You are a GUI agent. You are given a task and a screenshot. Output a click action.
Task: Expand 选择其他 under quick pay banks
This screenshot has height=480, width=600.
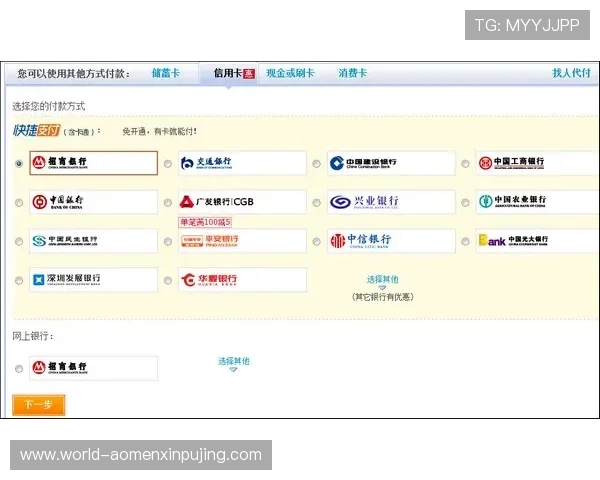pos(383,281)
